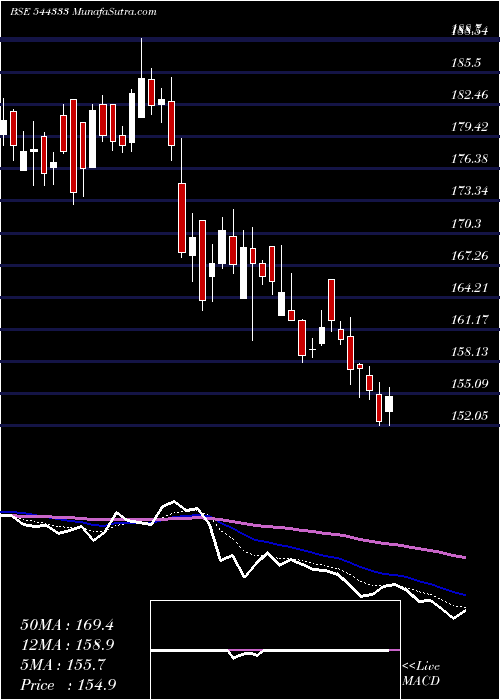The width and height of the screenshot is (500, 700).
Task: Click the 5MA : 155.7 reading
Action: click(63, 666)
